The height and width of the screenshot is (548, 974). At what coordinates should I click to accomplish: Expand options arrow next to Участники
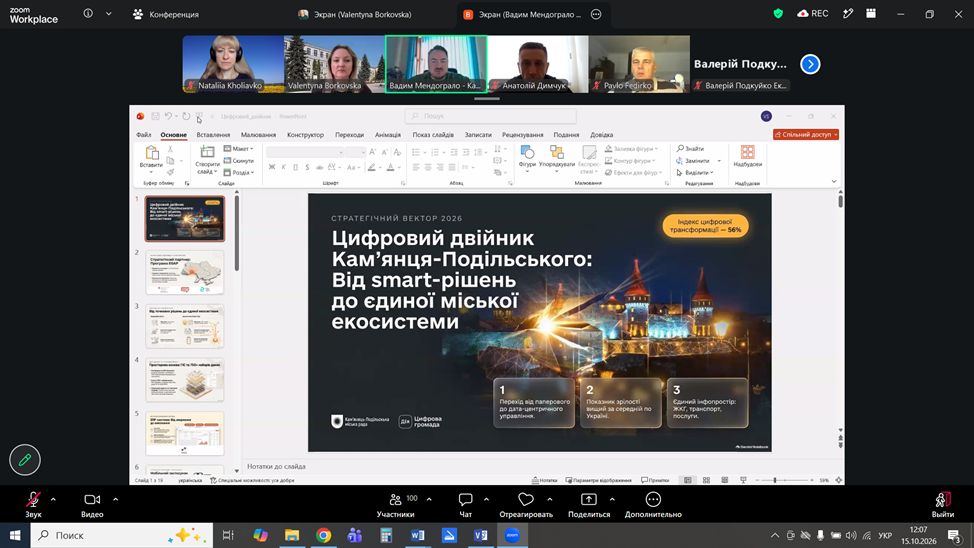pos(429,499)
